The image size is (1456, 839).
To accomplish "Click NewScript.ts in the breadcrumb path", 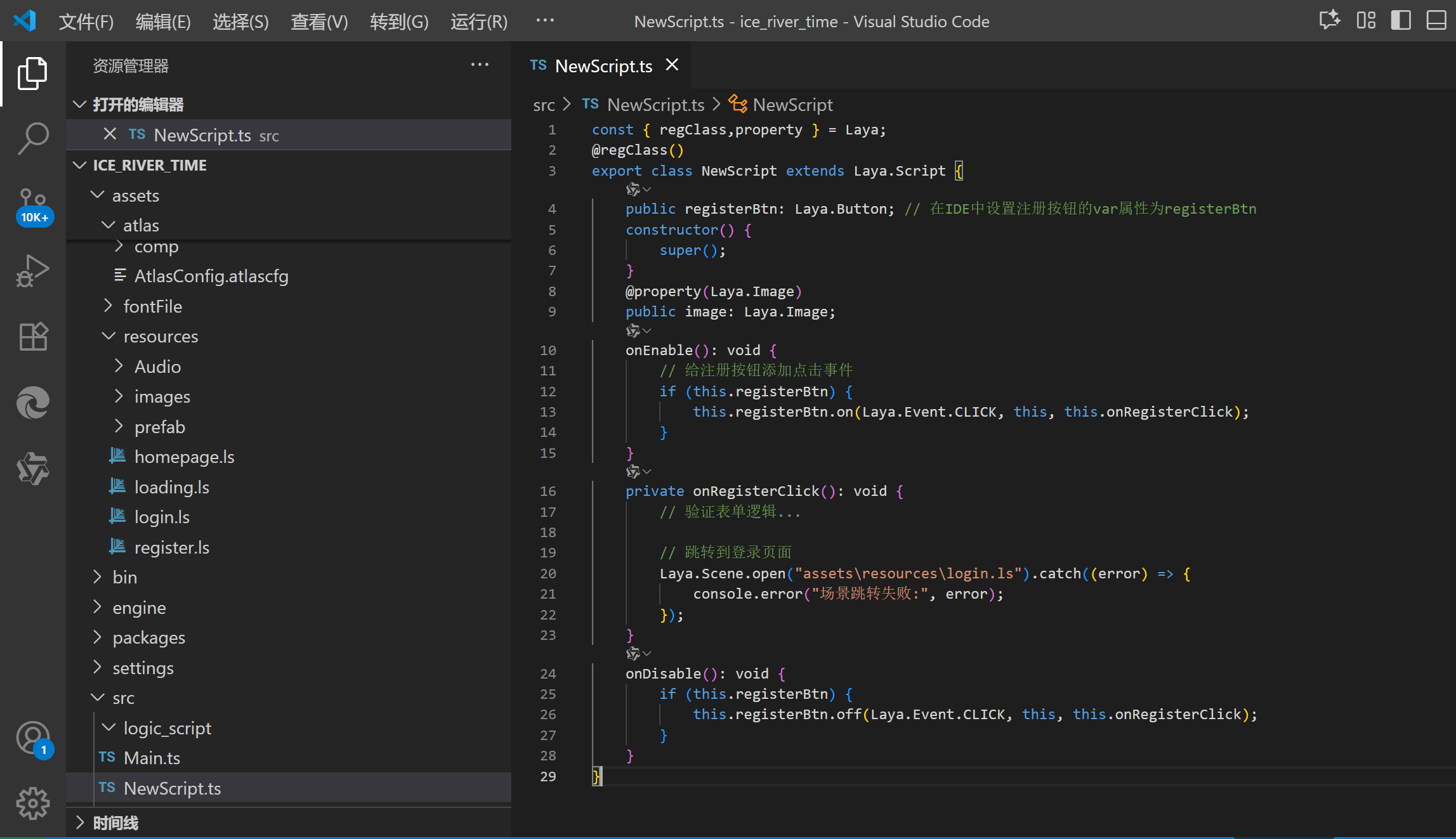I will (x=655, y=105).
